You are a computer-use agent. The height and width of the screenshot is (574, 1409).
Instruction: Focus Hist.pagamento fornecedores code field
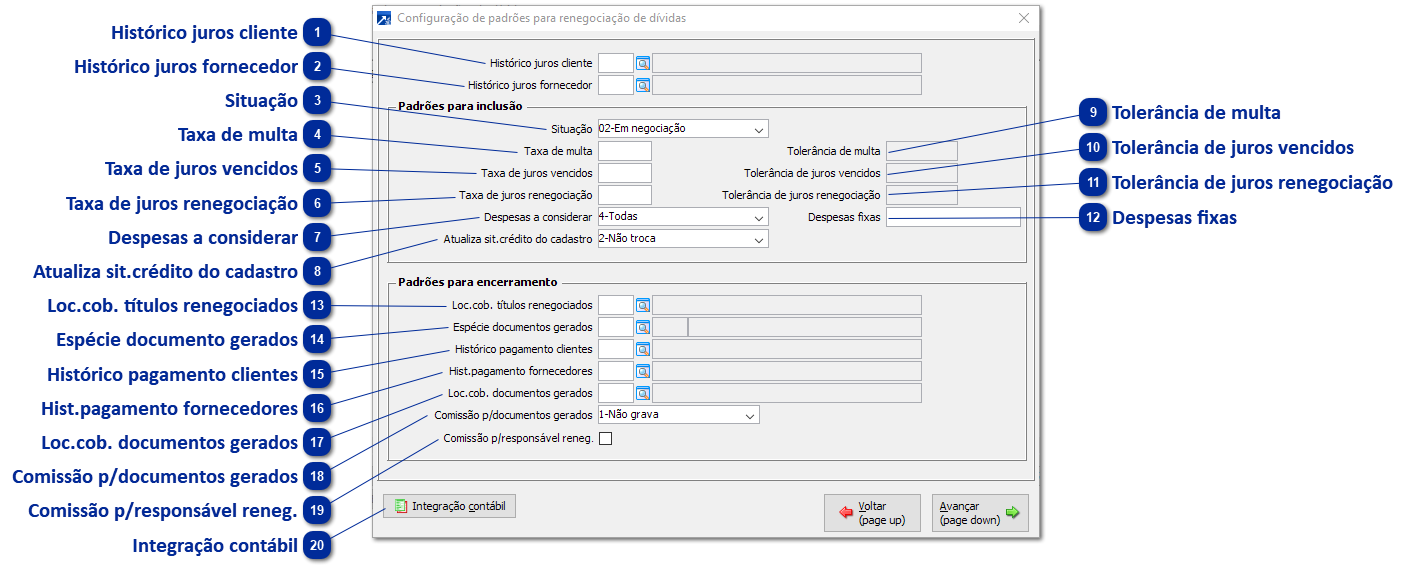615,371
